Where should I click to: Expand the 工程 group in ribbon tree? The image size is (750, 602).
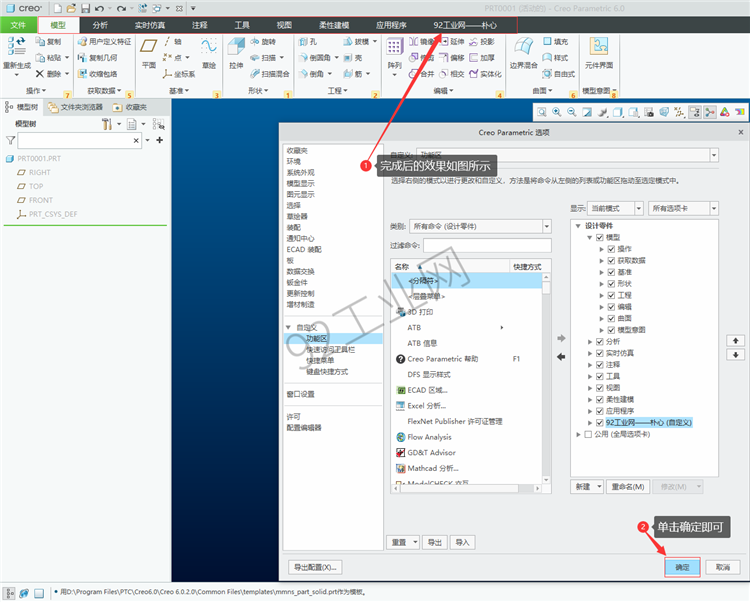pos(602,296)
